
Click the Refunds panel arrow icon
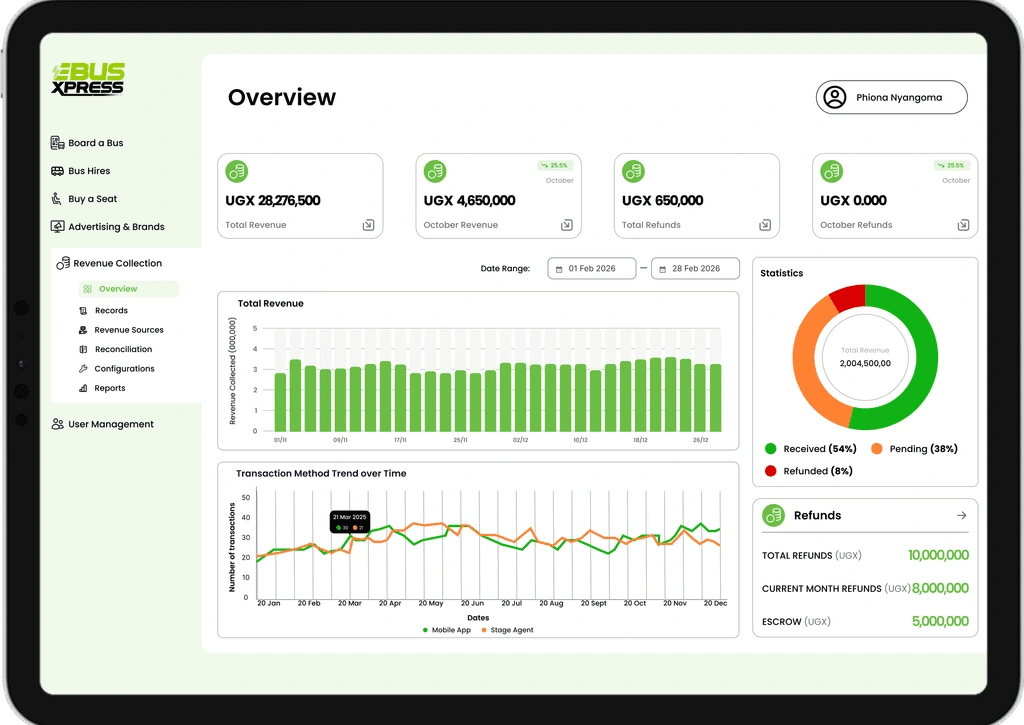coord(961,515)
